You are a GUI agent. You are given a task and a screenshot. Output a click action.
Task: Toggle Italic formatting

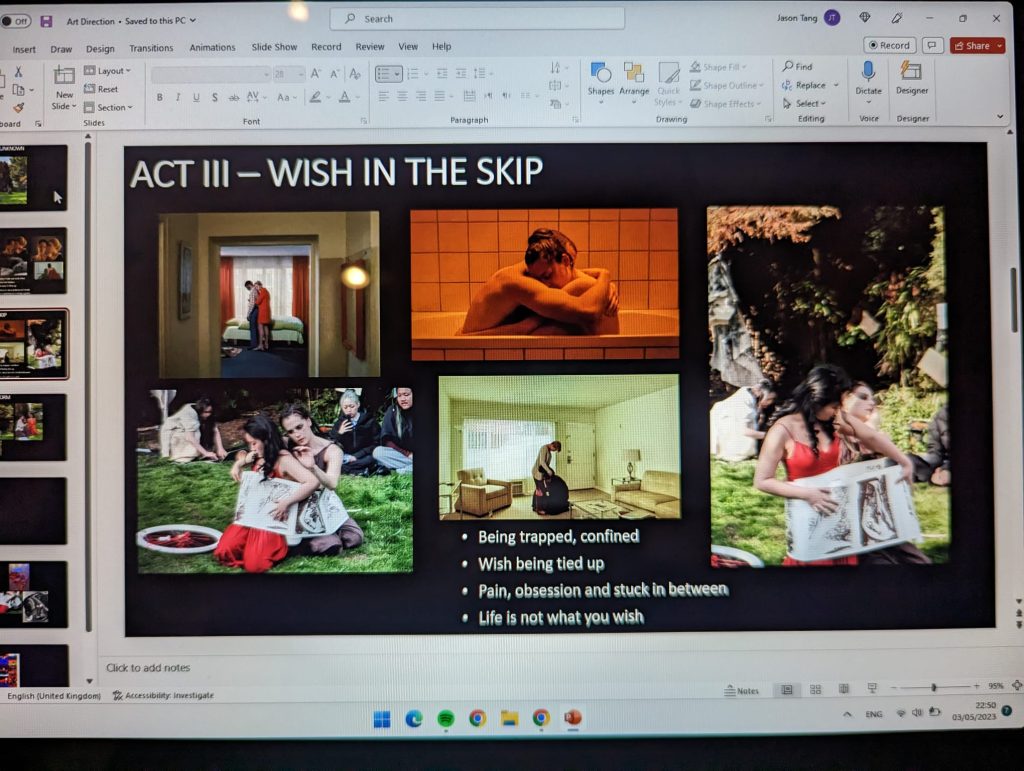[178, 97]
